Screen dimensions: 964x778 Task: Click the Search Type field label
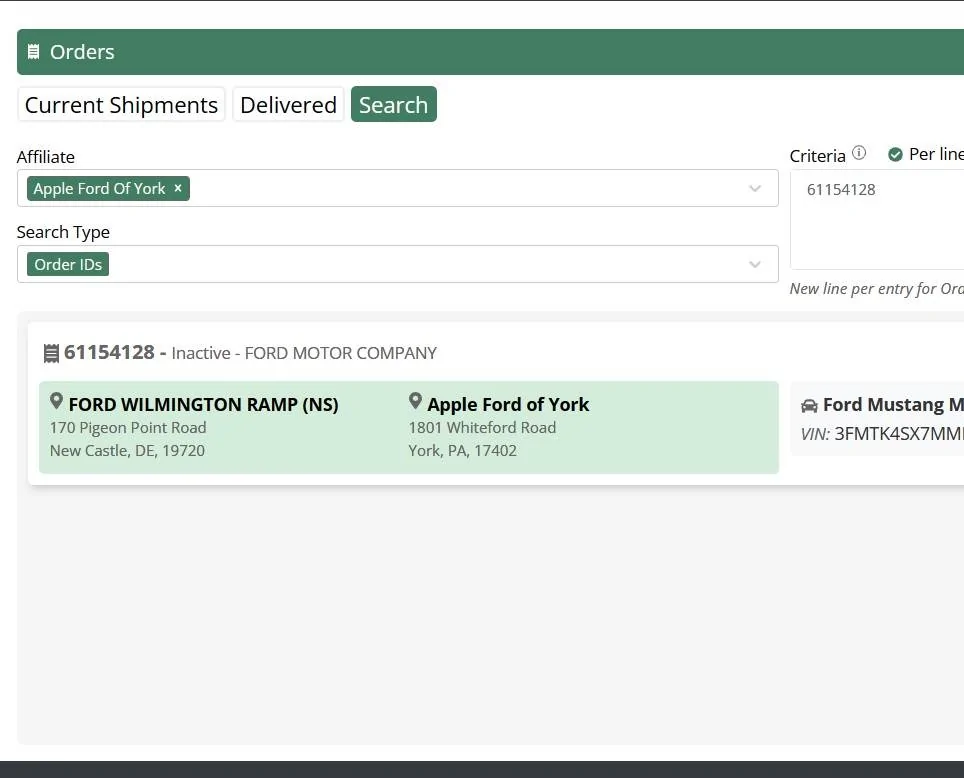pos(63,232)
